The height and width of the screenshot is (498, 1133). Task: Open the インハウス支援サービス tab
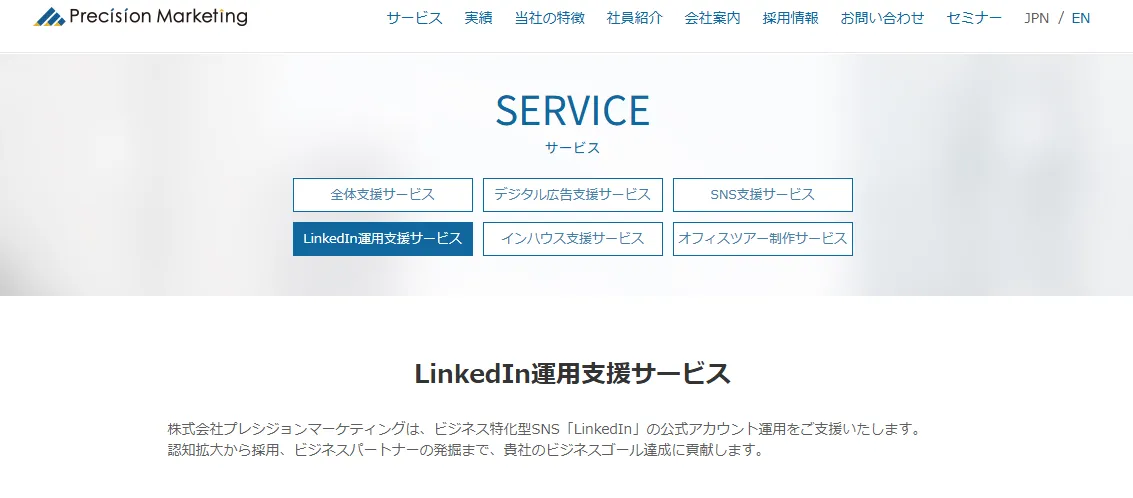(573, 239)
